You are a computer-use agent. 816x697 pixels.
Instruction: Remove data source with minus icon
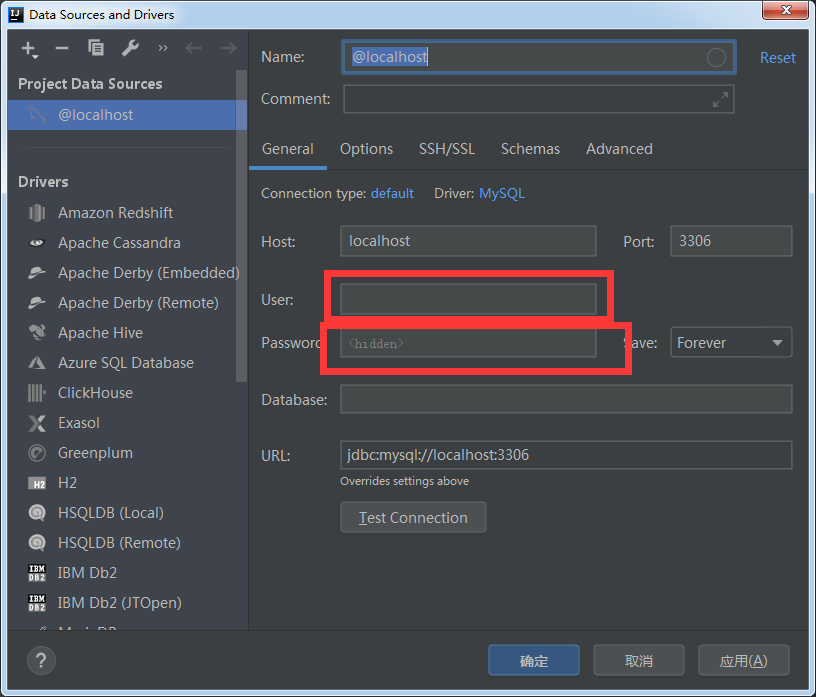click(62, 48)
